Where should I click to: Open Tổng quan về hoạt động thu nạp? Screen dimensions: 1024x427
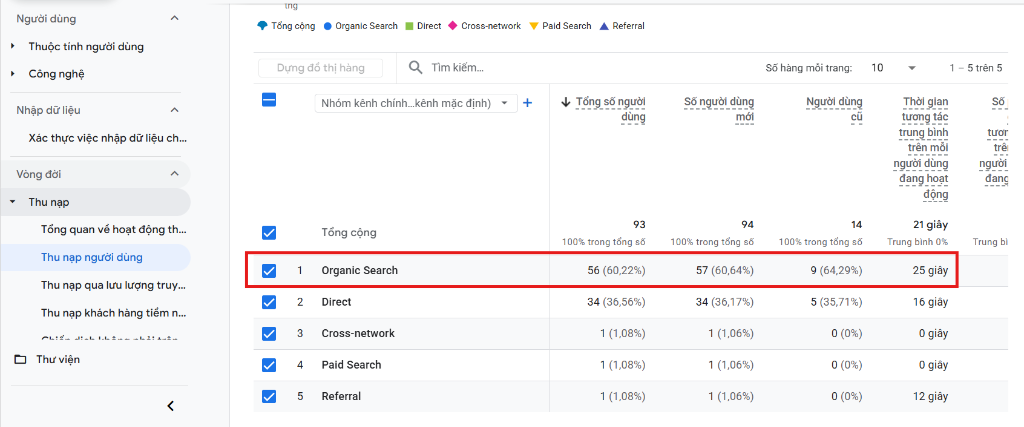point(114,230)
